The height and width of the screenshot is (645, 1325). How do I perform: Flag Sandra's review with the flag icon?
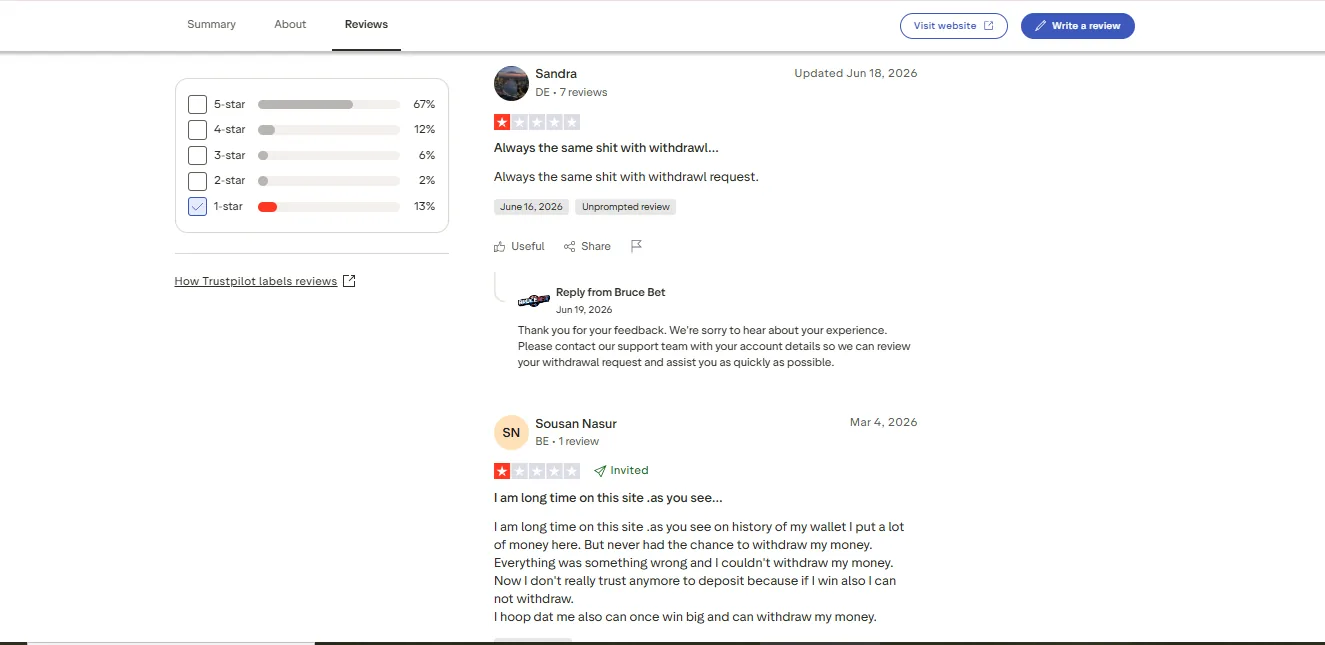click(x=636, y=246)
